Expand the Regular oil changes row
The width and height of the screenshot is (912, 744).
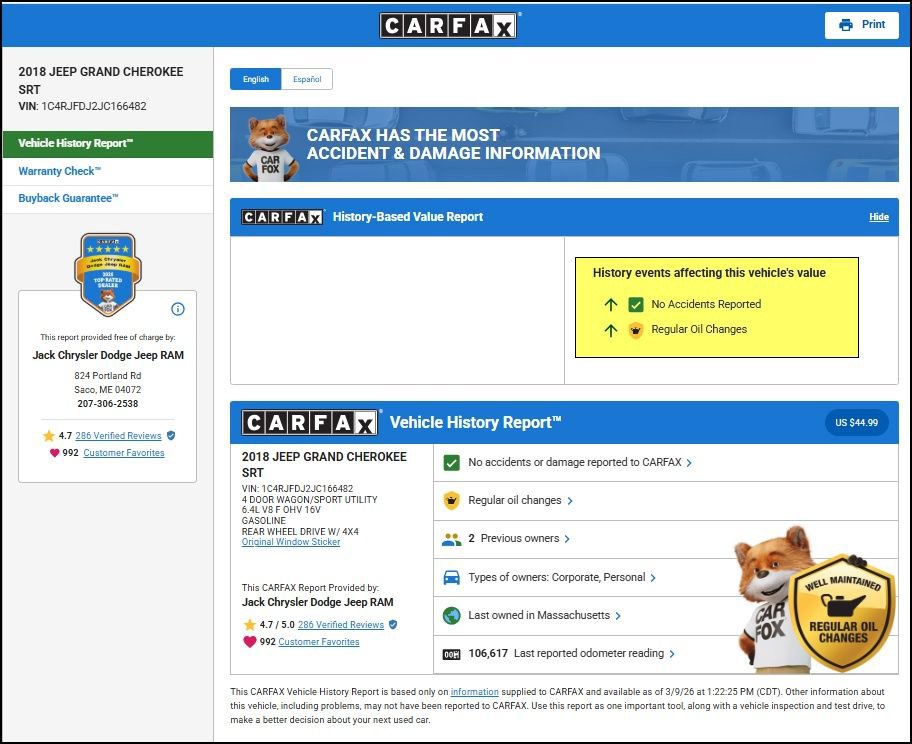pyautogui.click(x=520, y=501)
